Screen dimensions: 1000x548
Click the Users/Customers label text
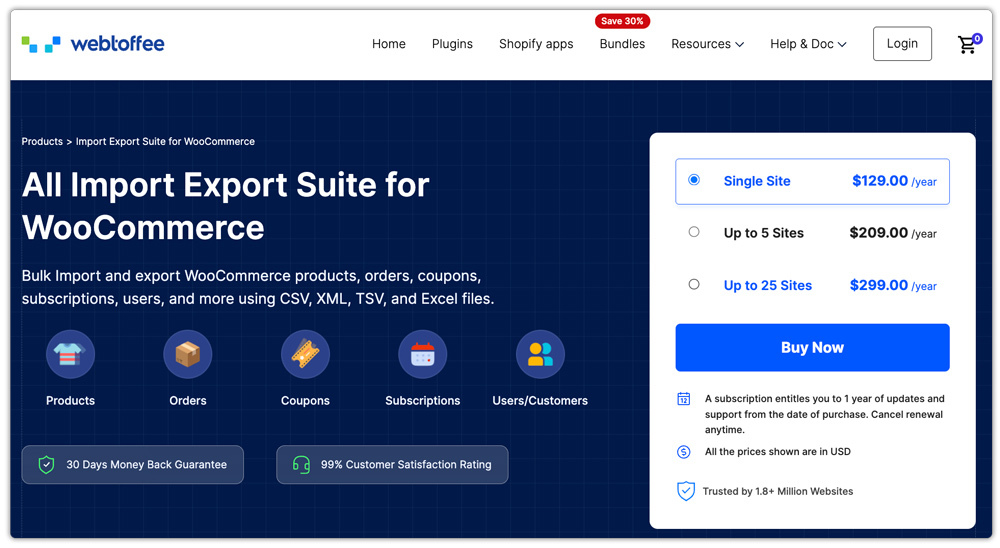[540, 401]
